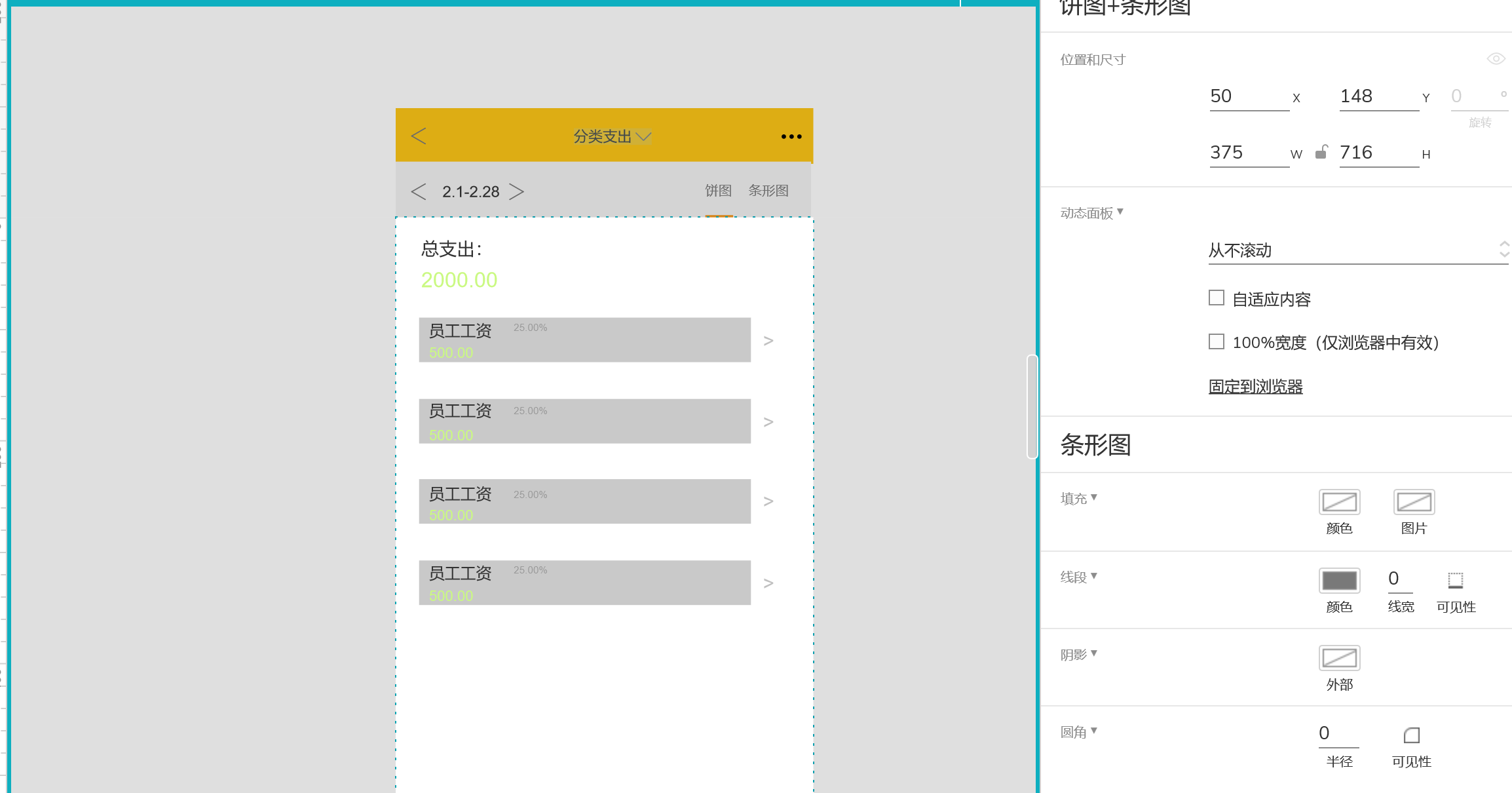This screenshot has width=1512, height=793.
Task: Click previous date range arrow
Action: pos(419,191)
